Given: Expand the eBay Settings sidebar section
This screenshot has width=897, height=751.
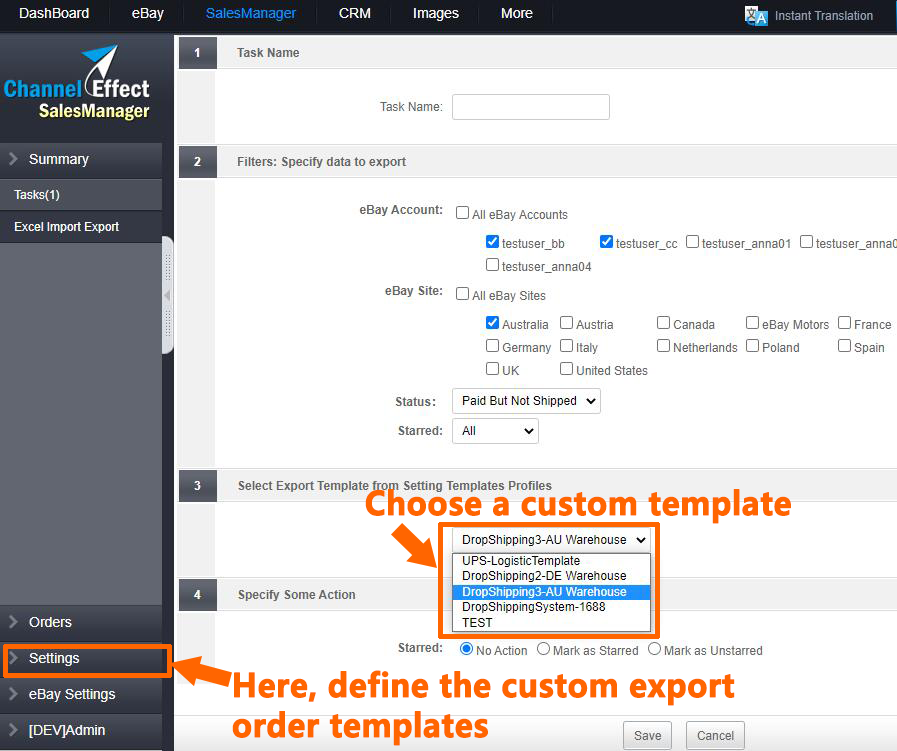Looking at the screenshot, I should (x=81, y=694).
